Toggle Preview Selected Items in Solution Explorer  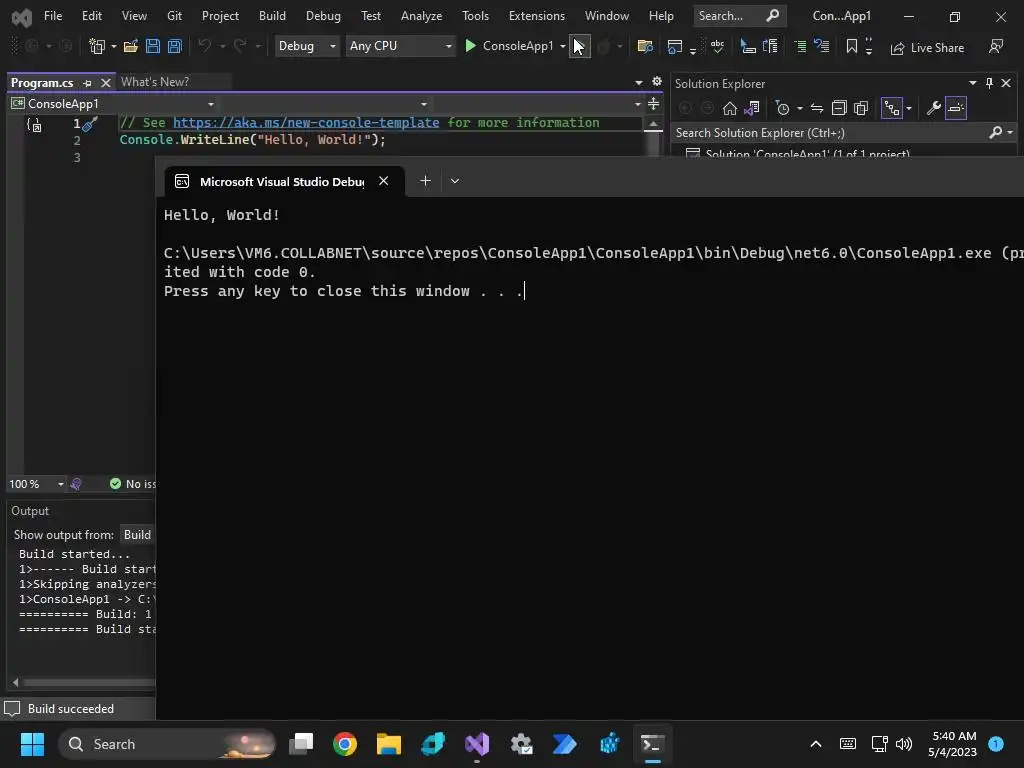(x=955, y=108)
